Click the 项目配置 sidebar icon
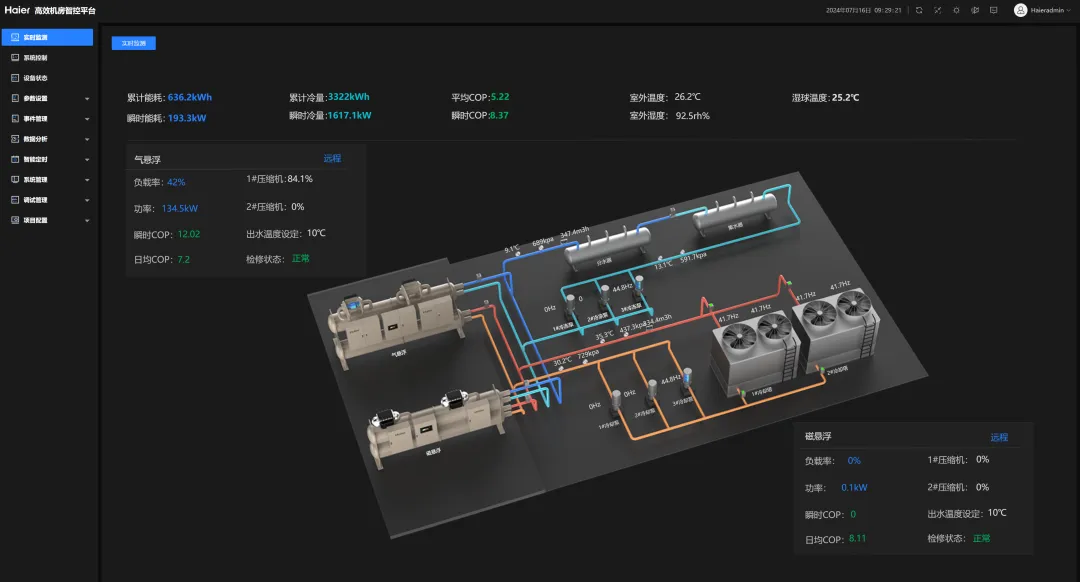Image resolution: width=1080 pixels, height=582 pixels. 14,220
